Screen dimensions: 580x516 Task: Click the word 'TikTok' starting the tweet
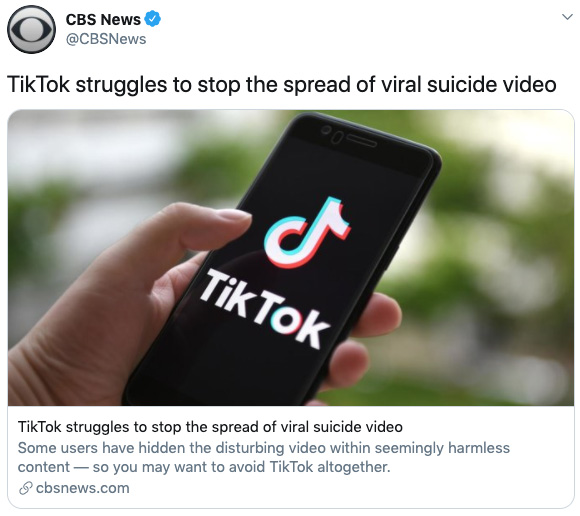(38, 84)
